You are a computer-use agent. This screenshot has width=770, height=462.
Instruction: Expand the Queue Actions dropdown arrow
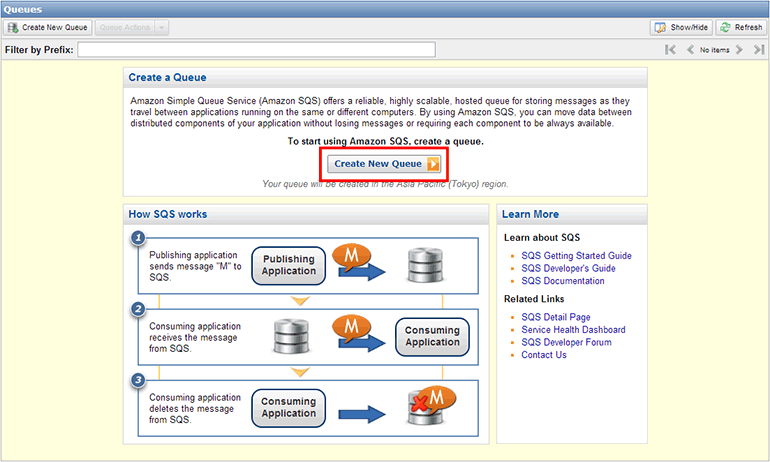click(x=162, y=28)
